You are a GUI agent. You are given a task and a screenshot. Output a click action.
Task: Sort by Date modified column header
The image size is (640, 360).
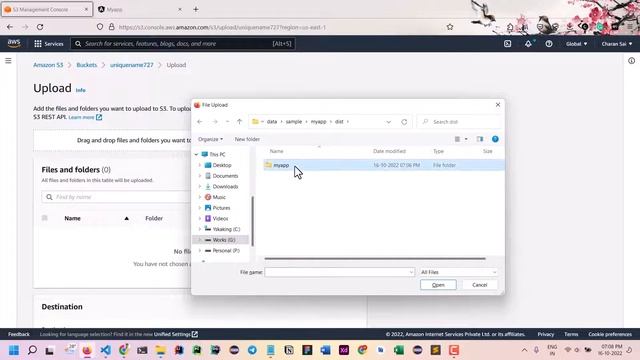[389, 151]
